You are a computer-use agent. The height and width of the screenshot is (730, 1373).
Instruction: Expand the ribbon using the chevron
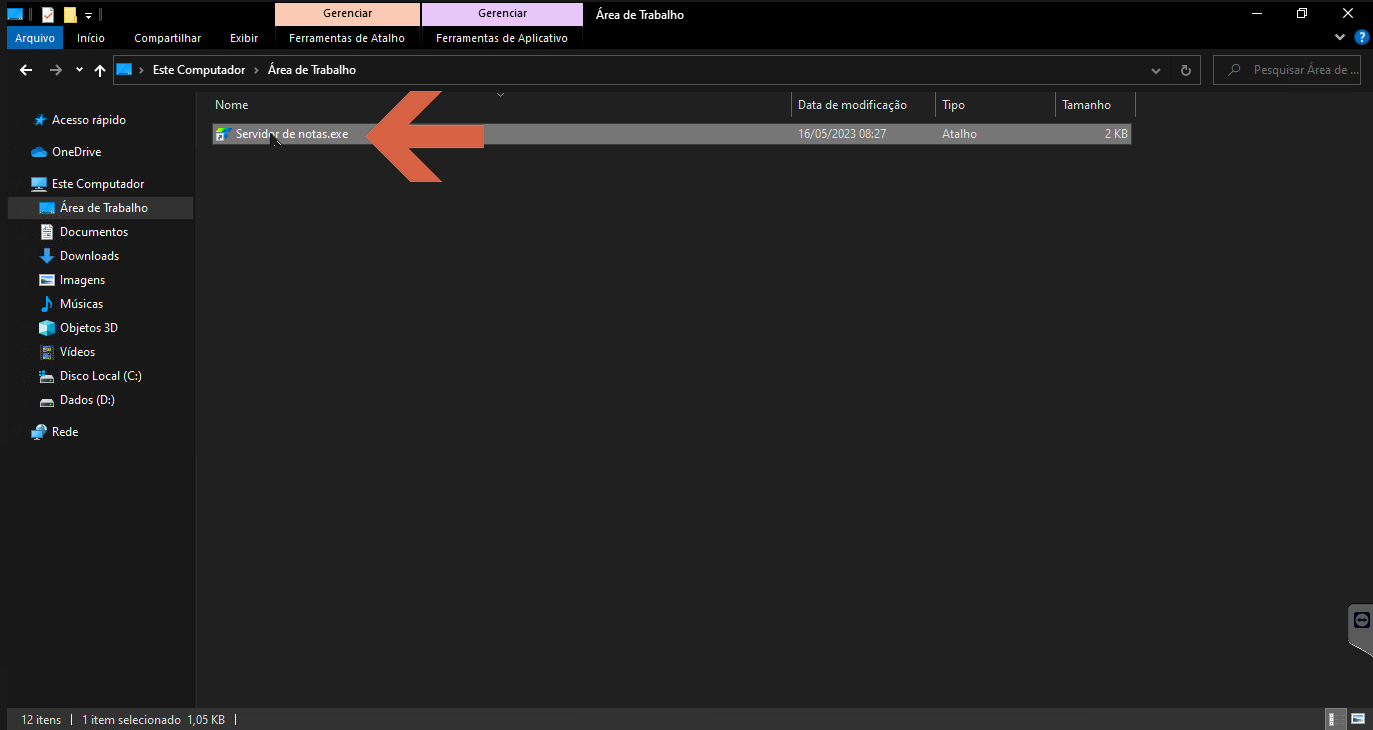click(1340, 37)
